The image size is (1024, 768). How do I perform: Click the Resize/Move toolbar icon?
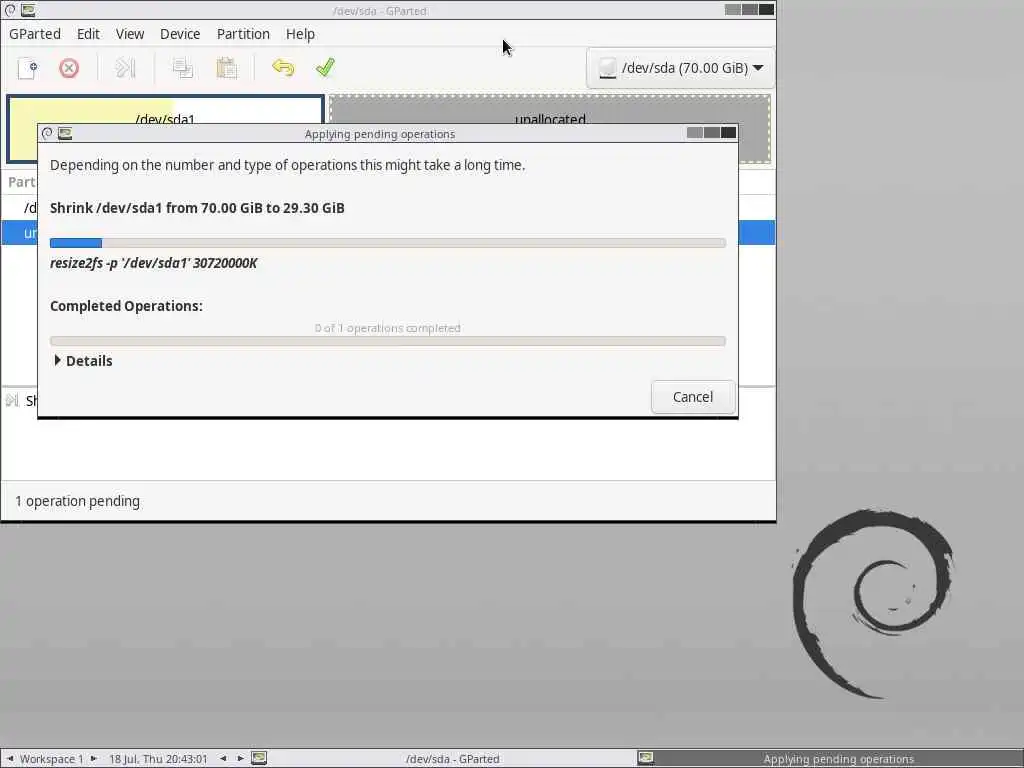click(x=125, y=68)
